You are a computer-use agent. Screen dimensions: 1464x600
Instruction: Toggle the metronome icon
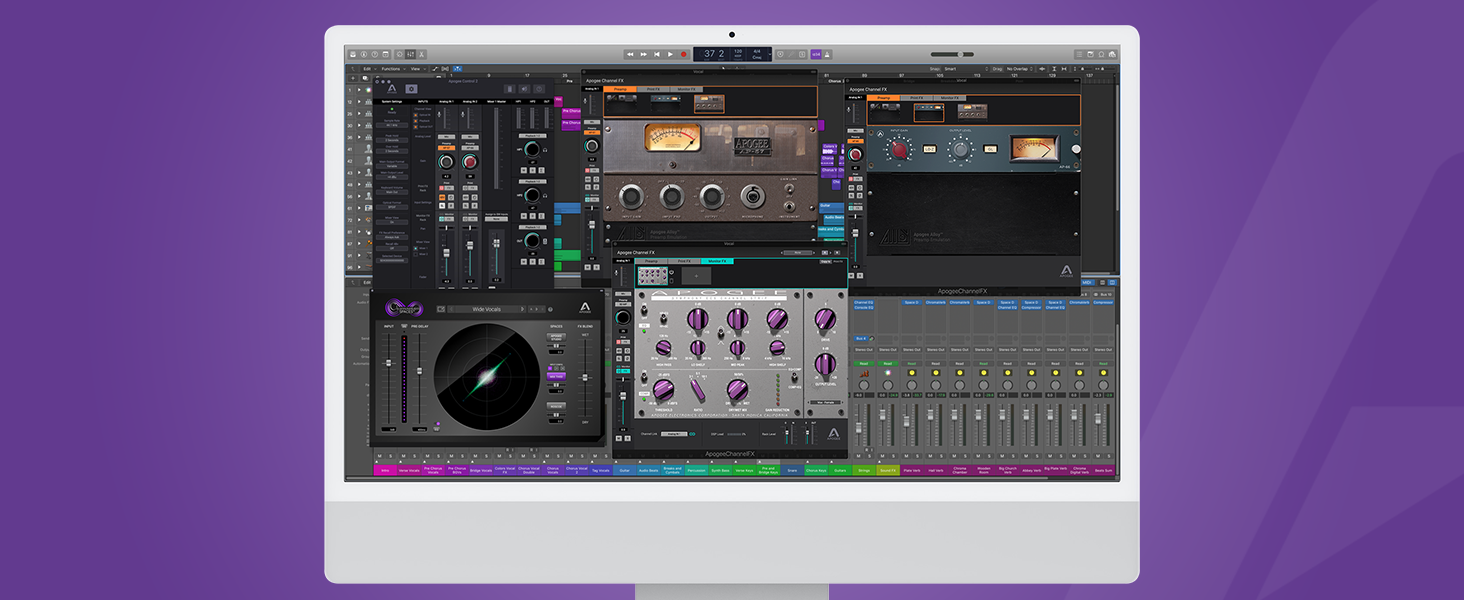(x=829, y=54)
